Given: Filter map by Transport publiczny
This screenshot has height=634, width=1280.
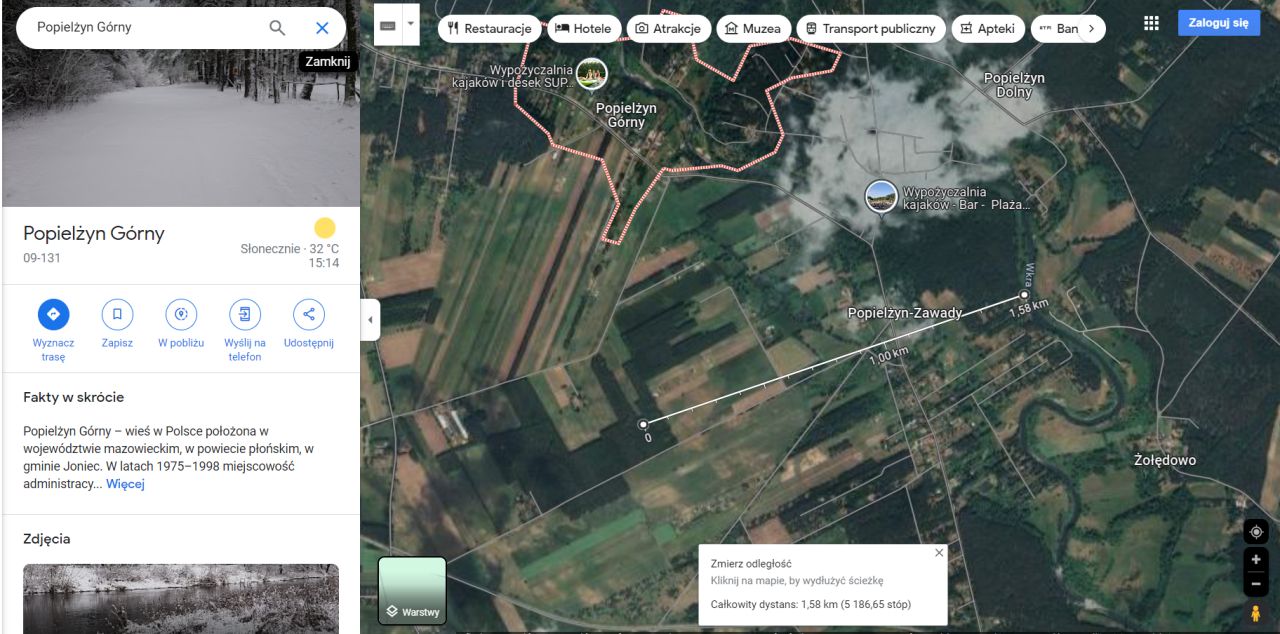Looking at the screenshot, I should click(871, 29).
